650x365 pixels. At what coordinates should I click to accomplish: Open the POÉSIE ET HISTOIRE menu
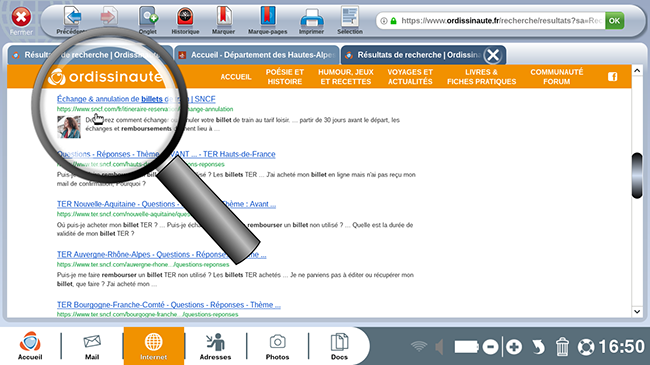285,77
